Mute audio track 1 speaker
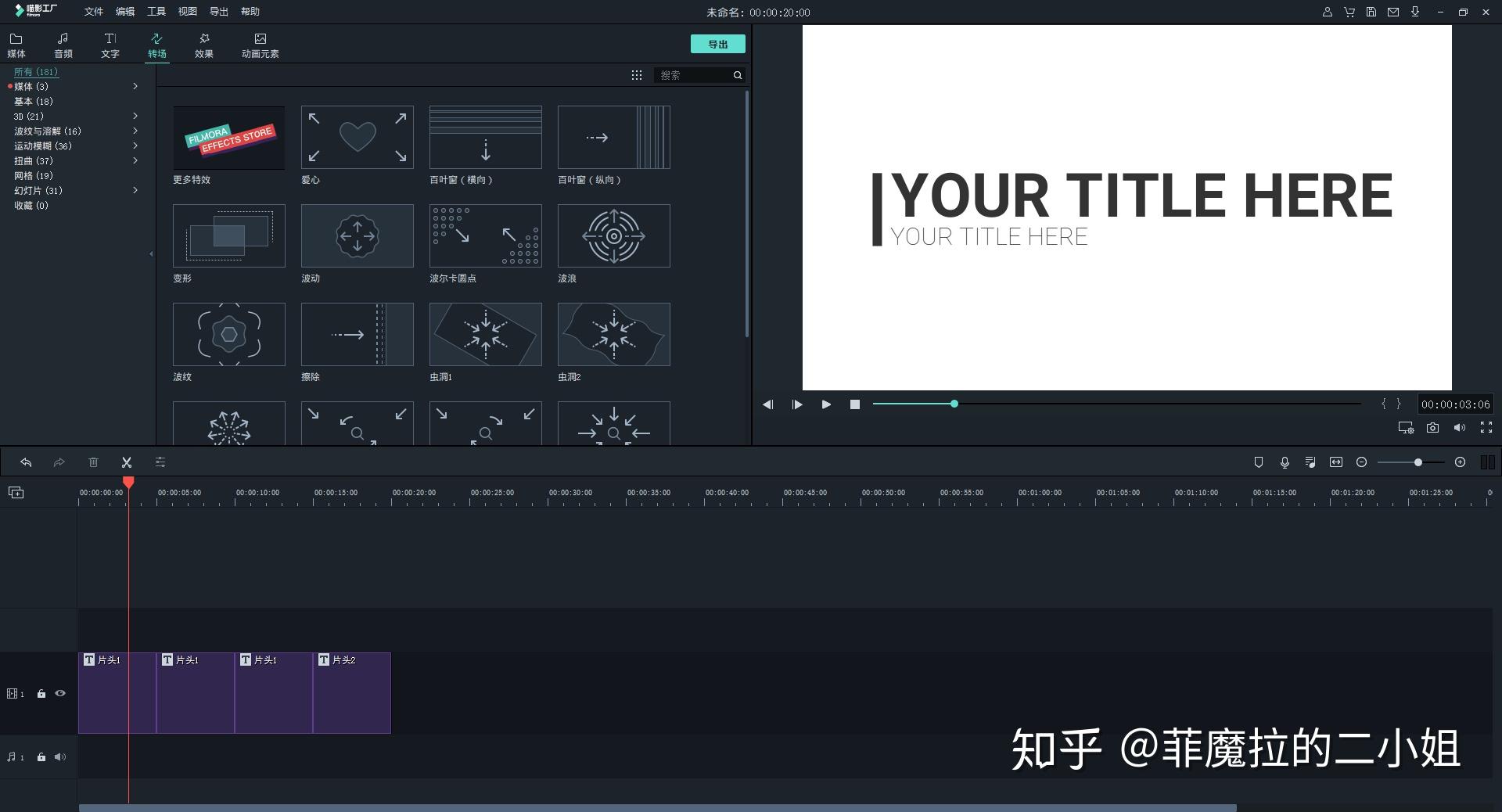 tap(60, 756)
